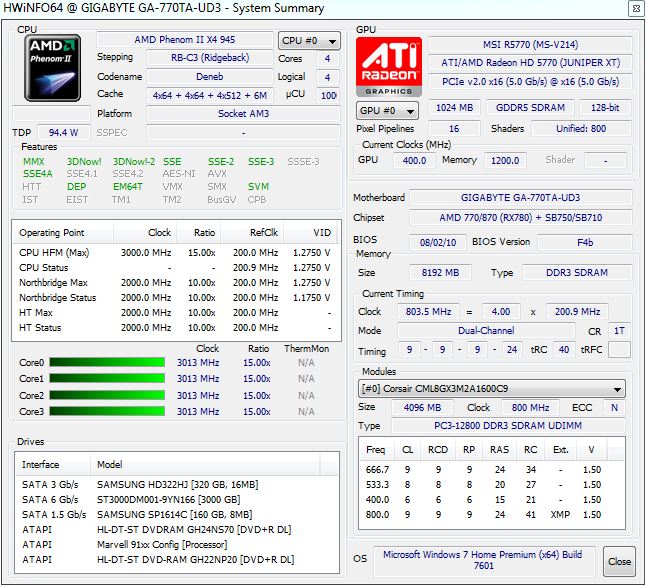Select the Northbridge Max row
Screen dimensions: 646x586
click(176, 283)
